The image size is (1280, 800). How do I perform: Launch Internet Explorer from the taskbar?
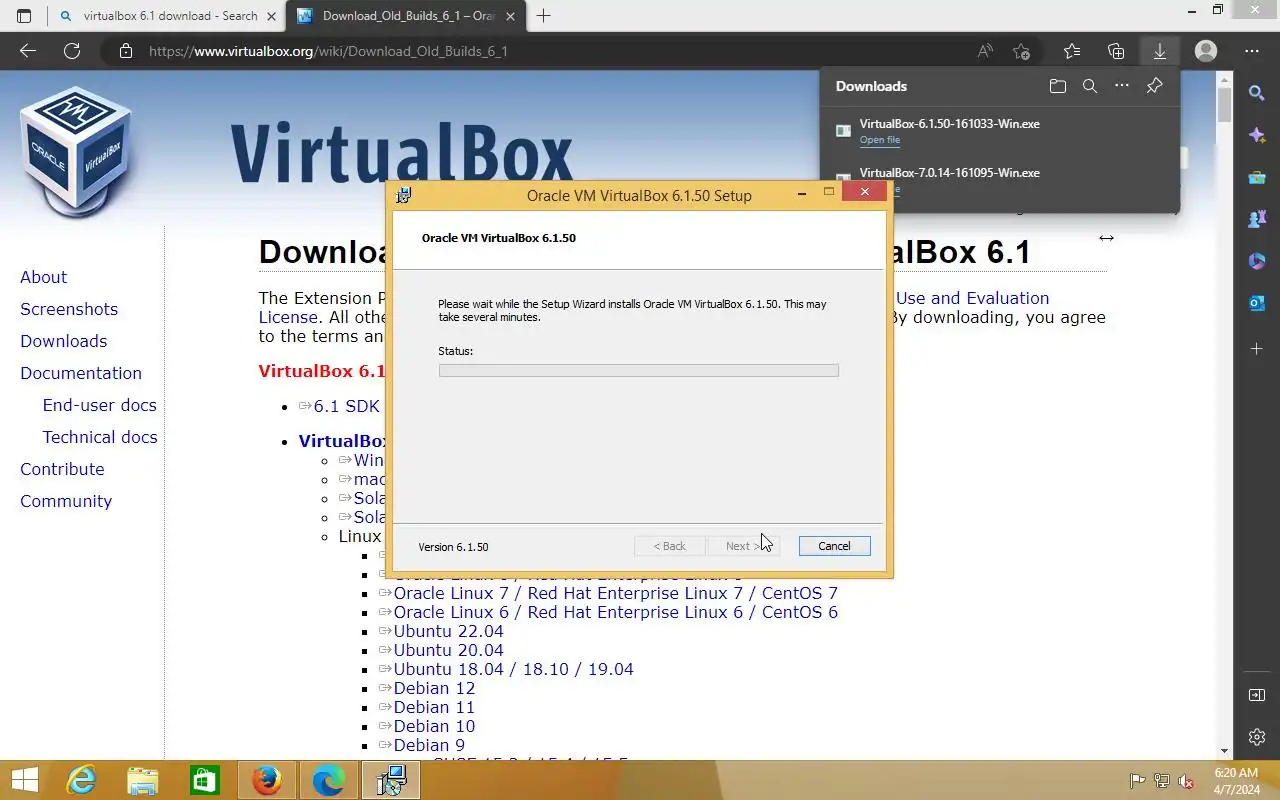tap(81, 780)
